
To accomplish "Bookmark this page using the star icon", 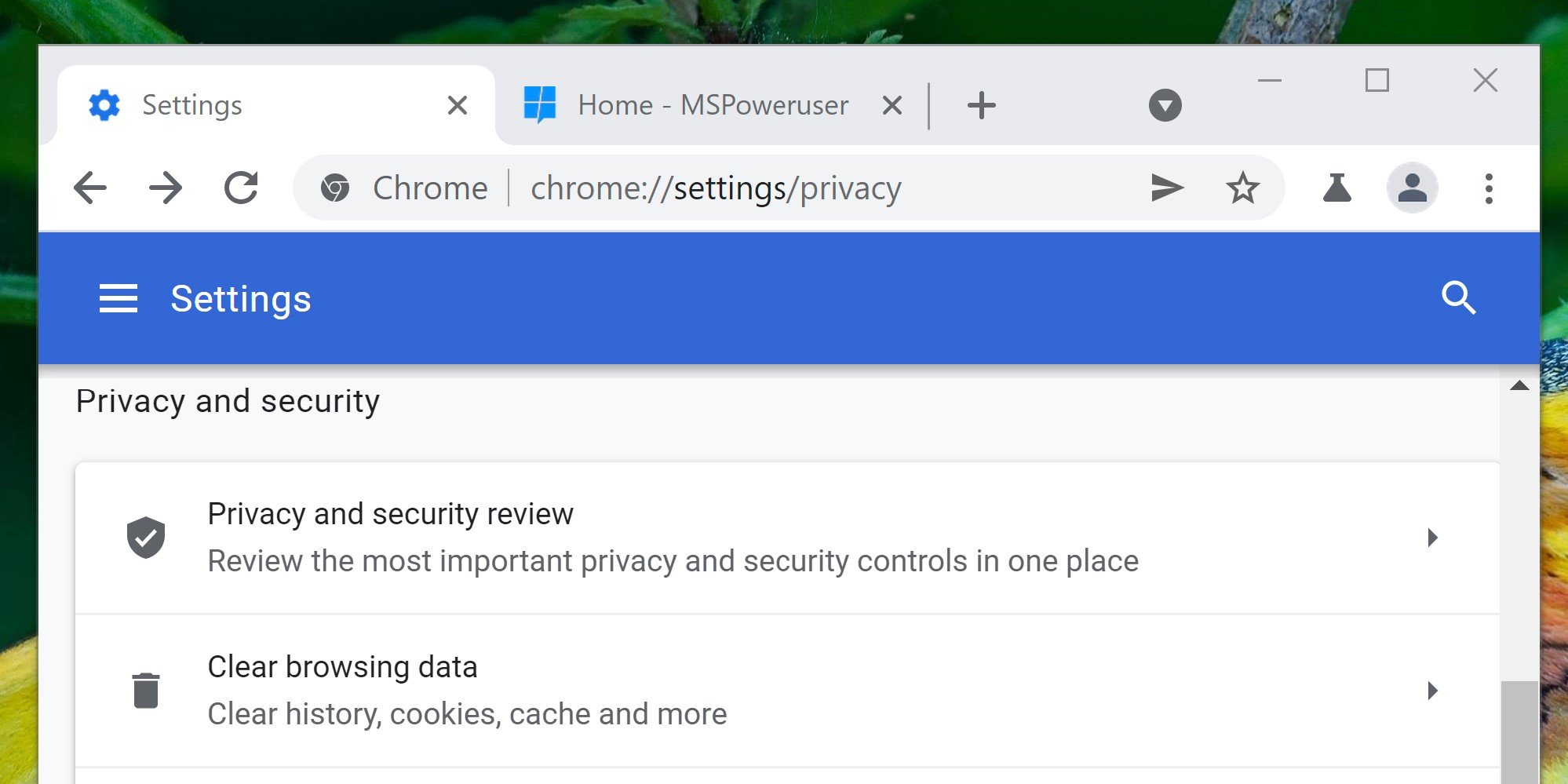I will 1242,188.
